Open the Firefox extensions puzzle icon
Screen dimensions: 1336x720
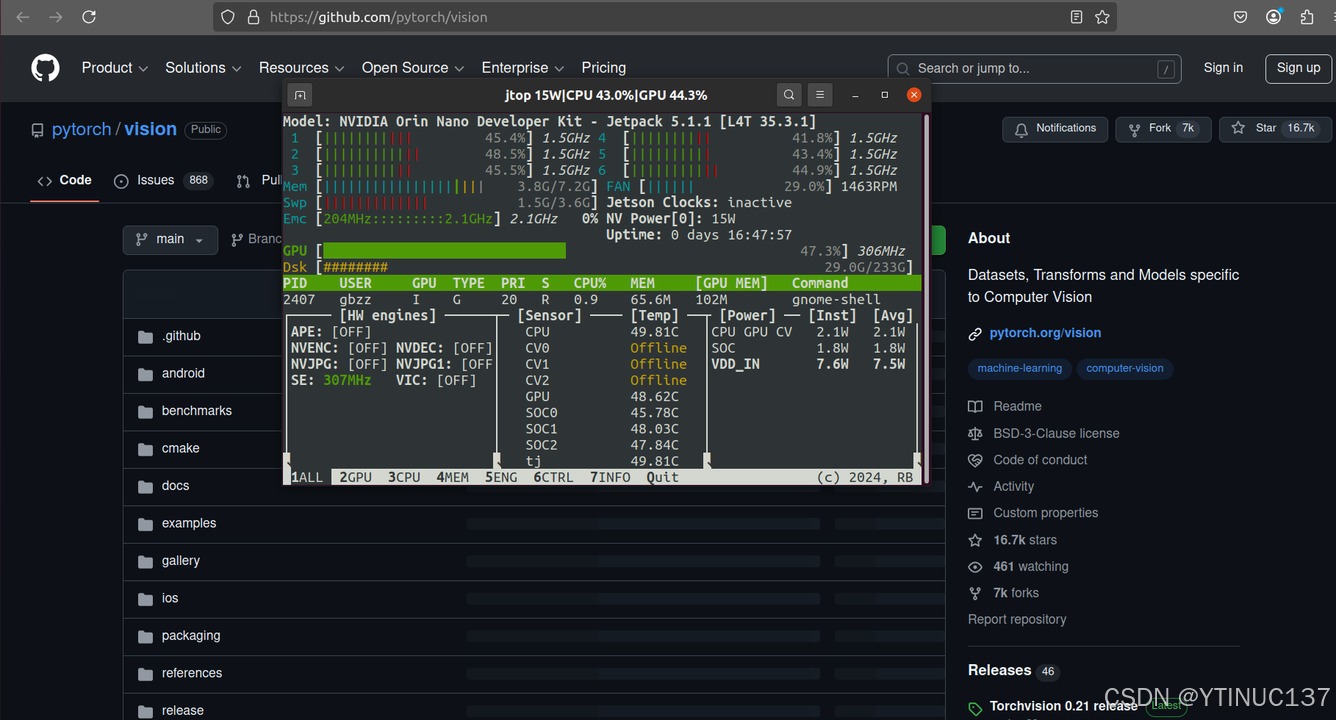(x=1307, y=17)
